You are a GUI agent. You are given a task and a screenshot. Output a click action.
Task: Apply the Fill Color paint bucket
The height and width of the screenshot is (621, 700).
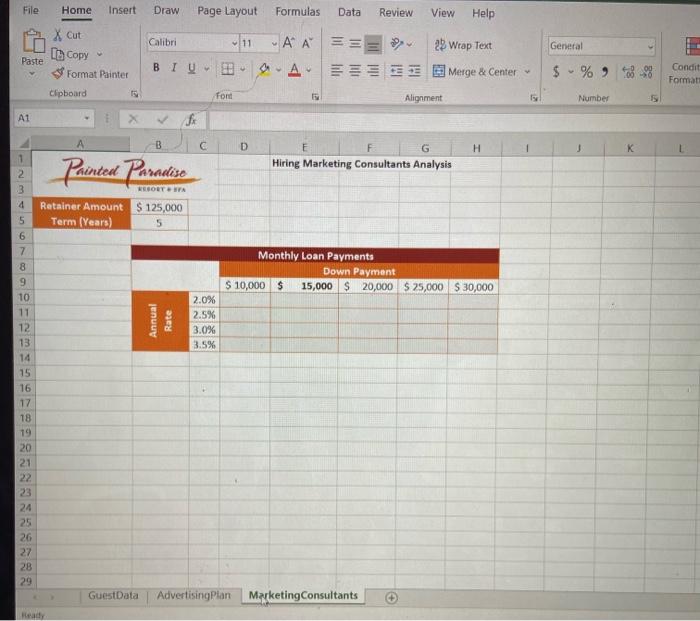pos(265,69)
